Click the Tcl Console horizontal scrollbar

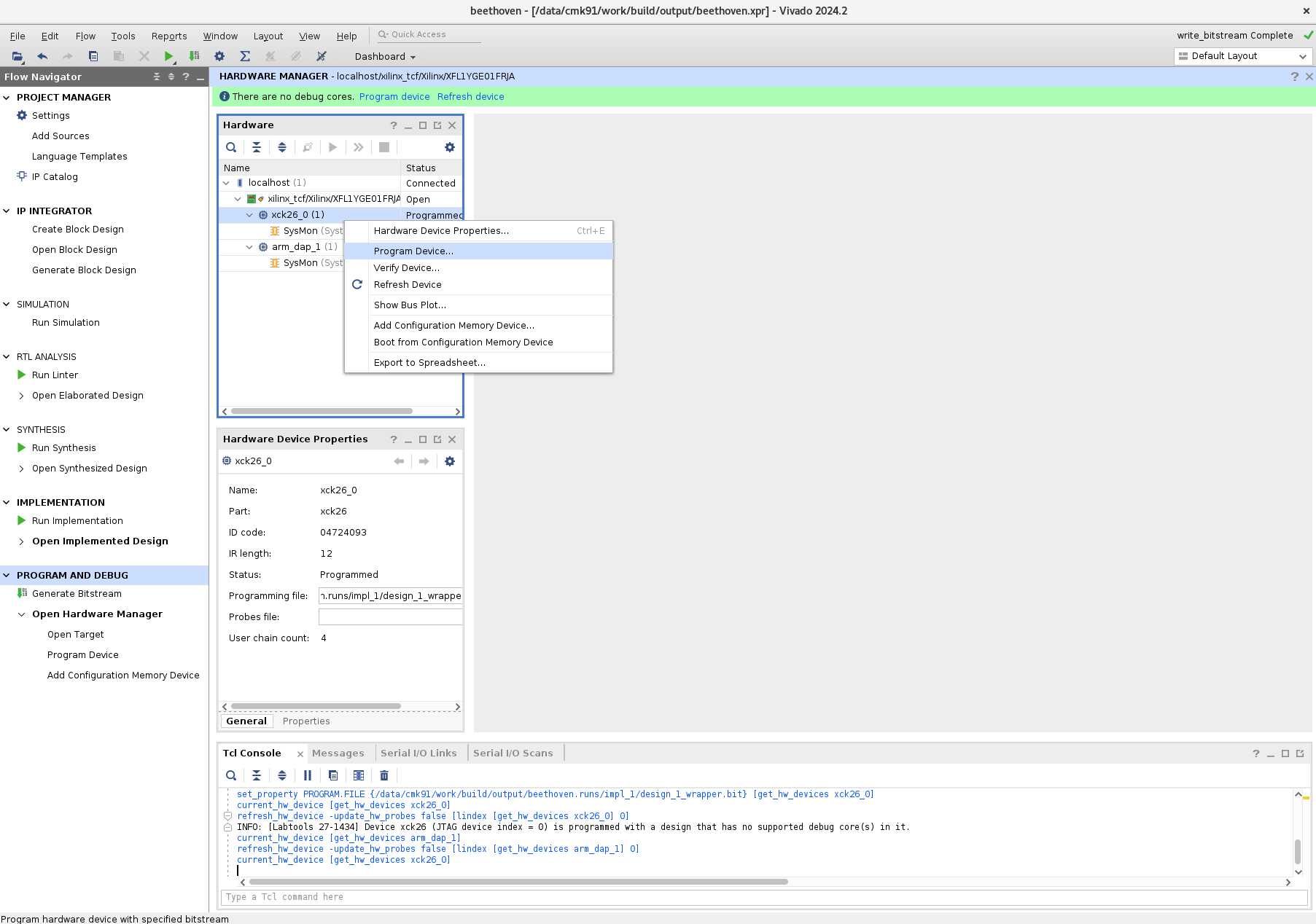pos(518,882)
